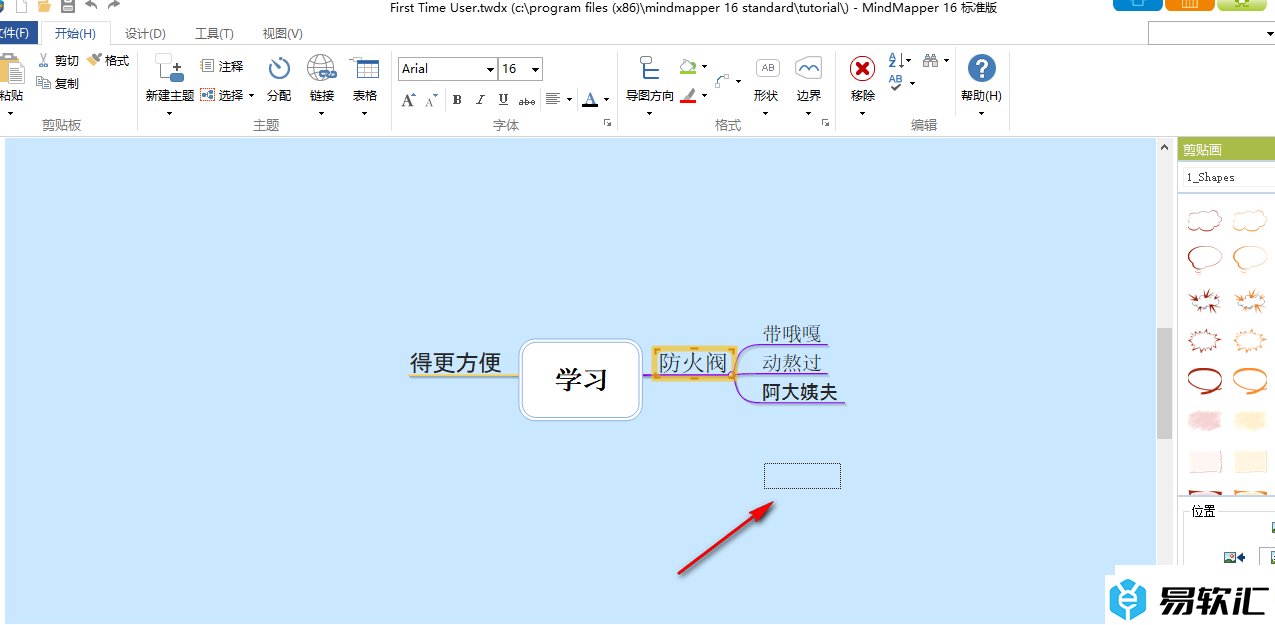This screenshot has height=625, width=1275.
Task: Expand the 表格 table dropdown arrow
Action: [x=364, y=113]
